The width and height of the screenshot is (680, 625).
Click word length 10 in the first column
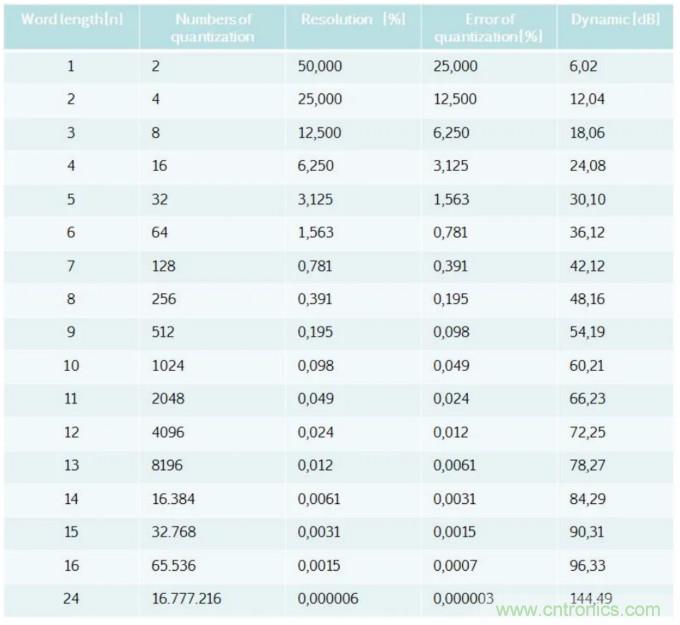click(71, 366)
